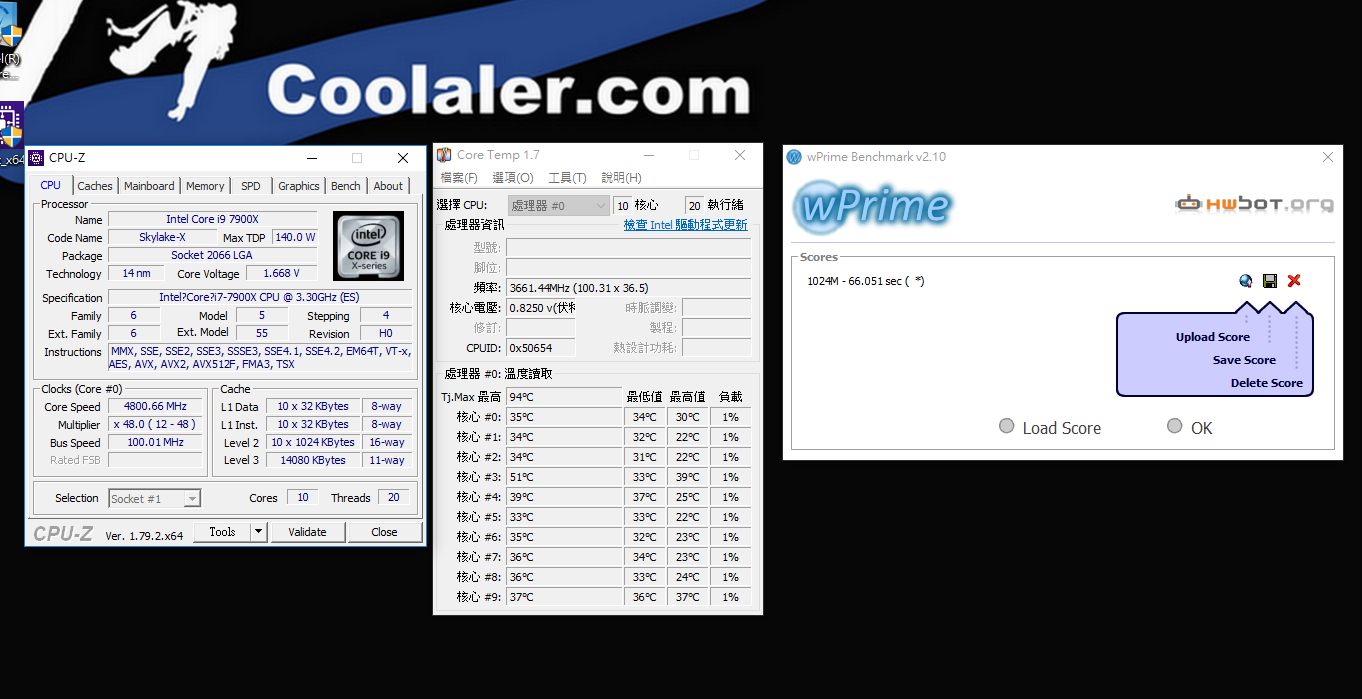Screen dimensions: 1362x699
Task: Click the Threads count 20 in CPU-Z
Action: (393, 498)
